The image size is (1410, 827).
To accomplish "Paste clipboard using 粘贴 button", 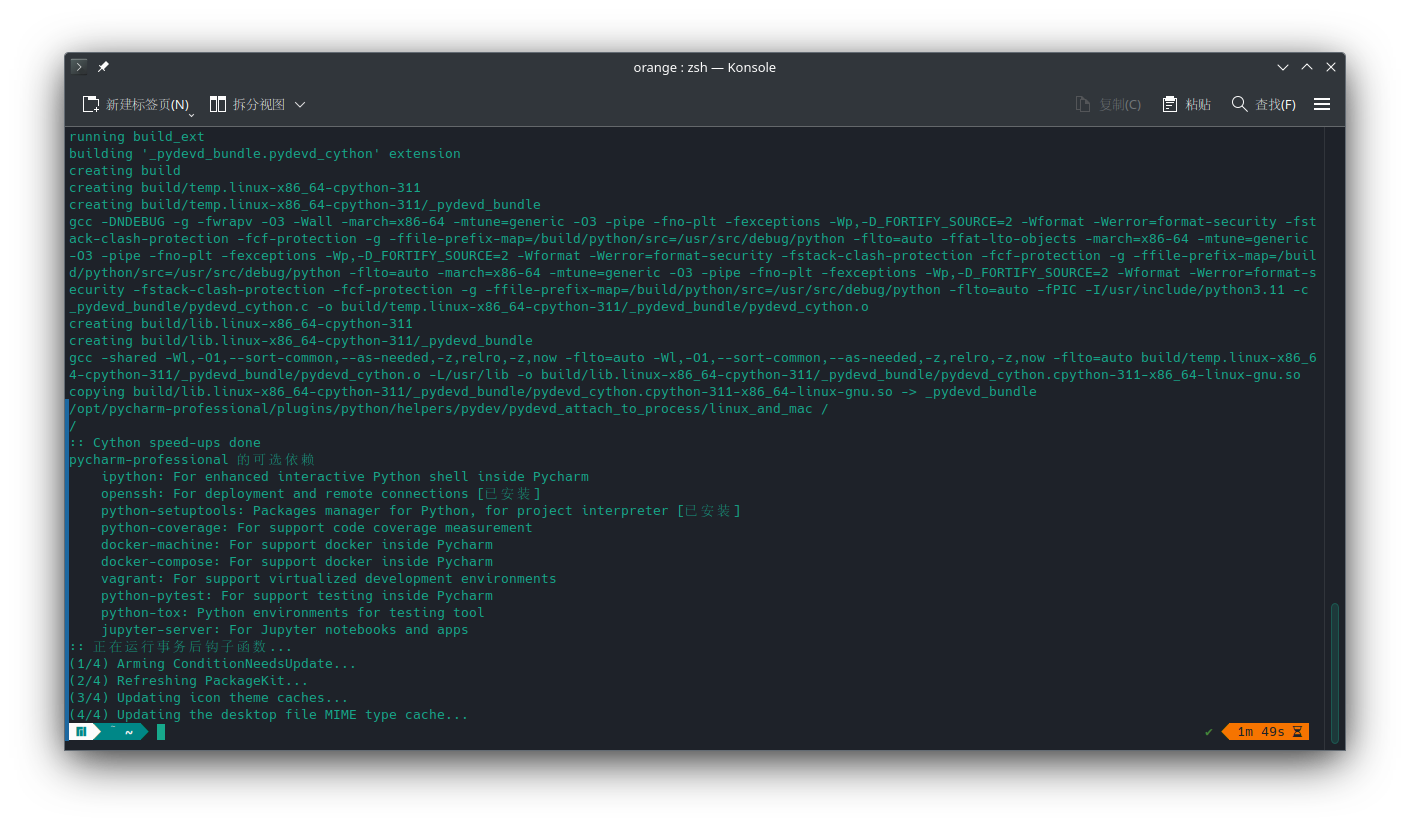I will 1187,104.
